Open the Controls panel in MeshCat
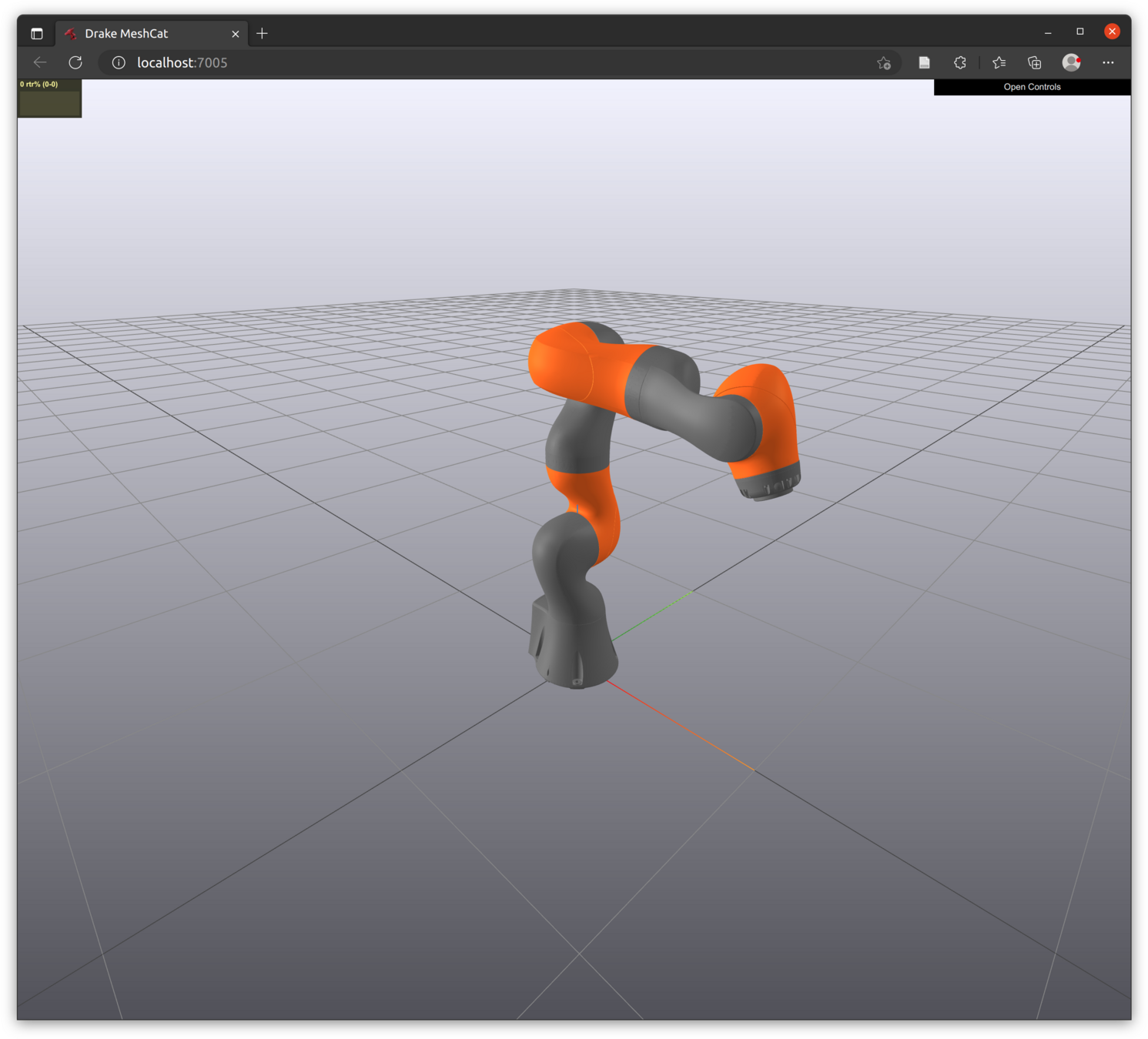 click(x=1032, y=87)
